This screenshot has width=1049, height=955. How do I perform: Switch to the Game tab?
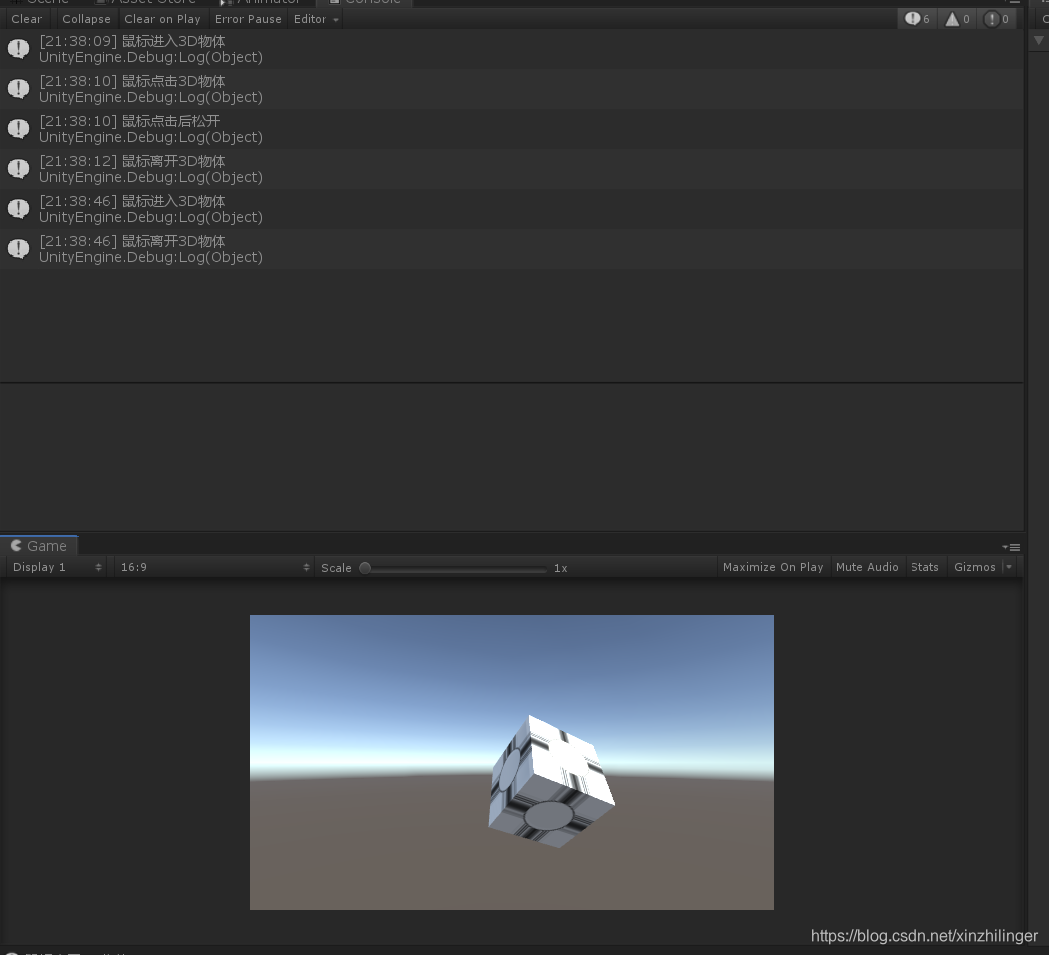[x=39, y=545]
